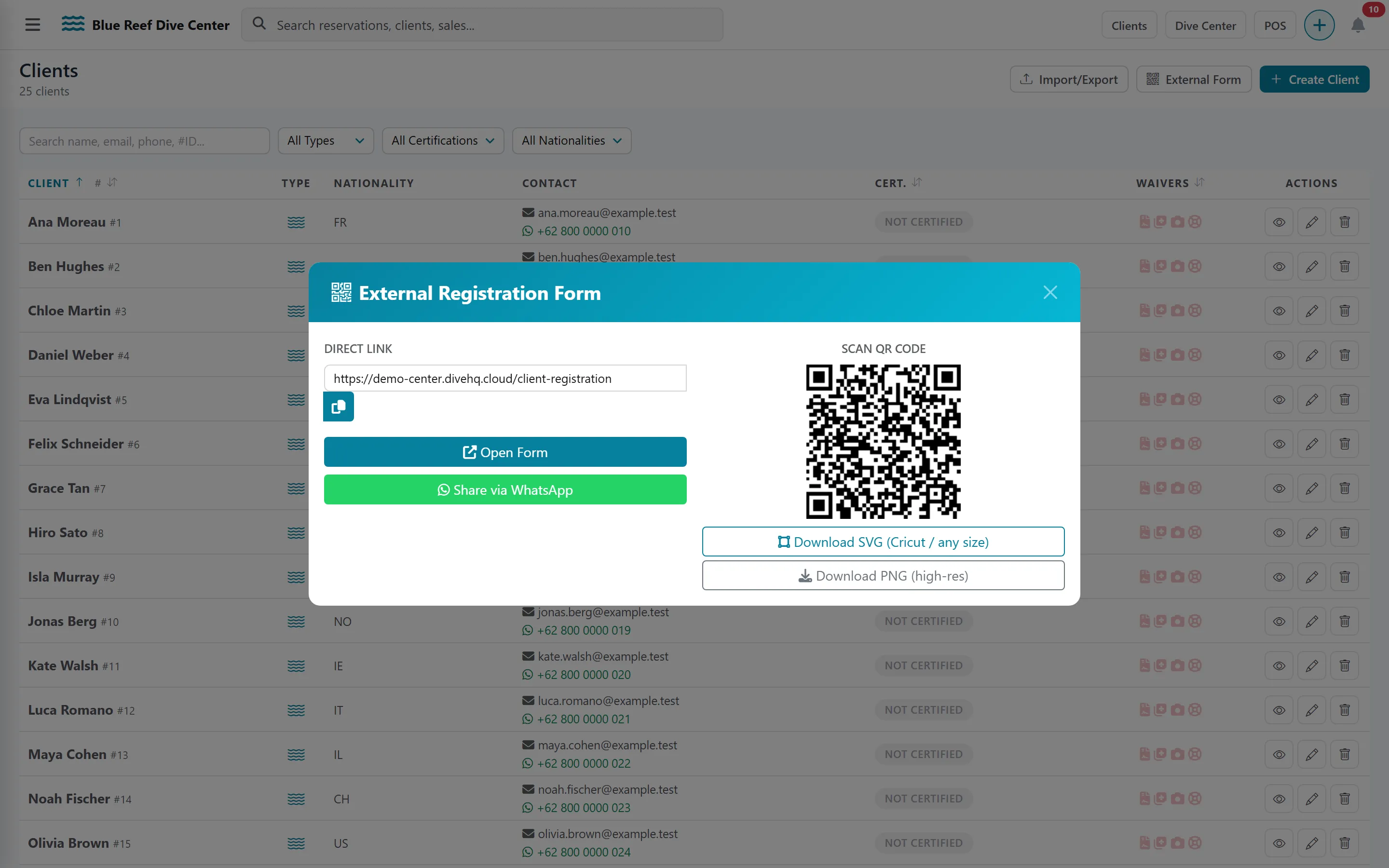This screenshot has width=1389, height=868.
Task: Copy the direct registration link
Action: 338,407
